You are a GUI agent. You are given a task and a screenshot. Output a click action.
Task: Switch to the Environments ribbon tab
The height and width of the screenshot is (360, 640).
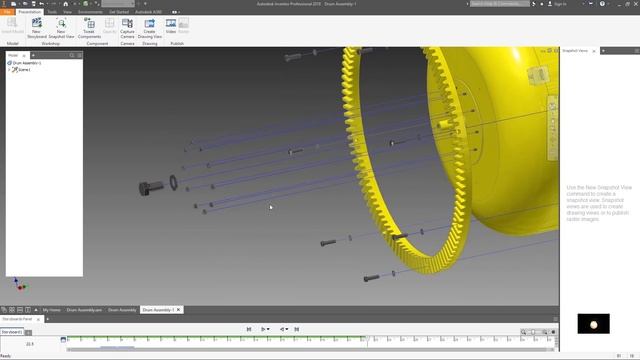pyautogui.click(x=90, y=12)
